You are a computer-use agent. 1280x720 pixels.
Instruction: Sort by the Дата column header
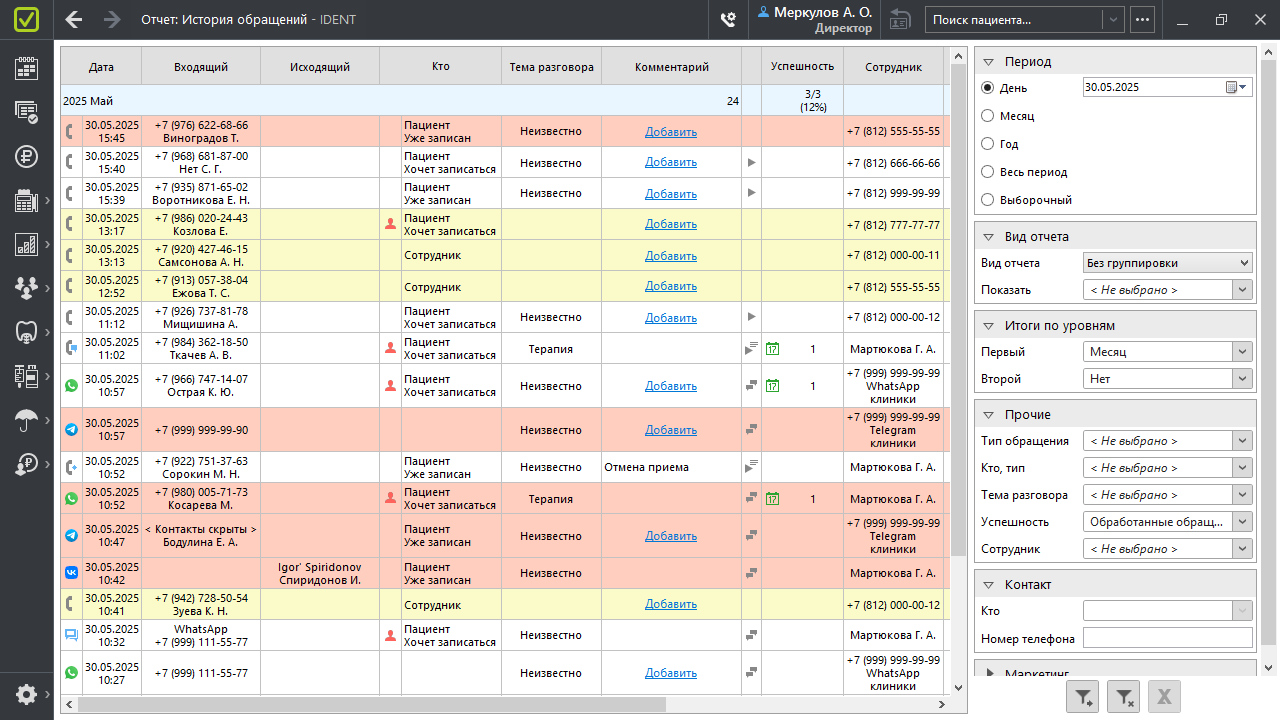pos(101,67)
